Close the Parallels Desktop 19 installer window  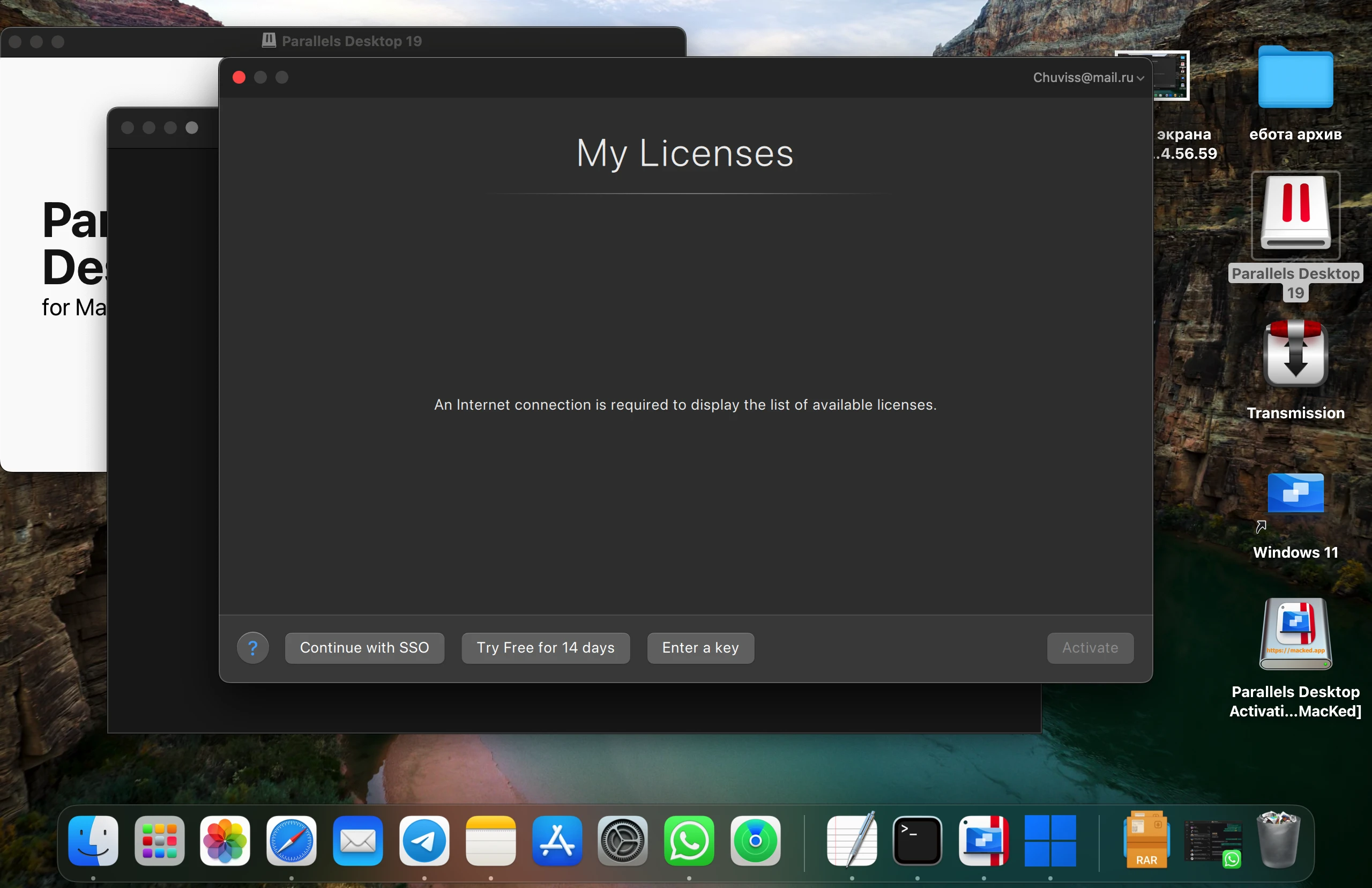(x=16, y=41)
